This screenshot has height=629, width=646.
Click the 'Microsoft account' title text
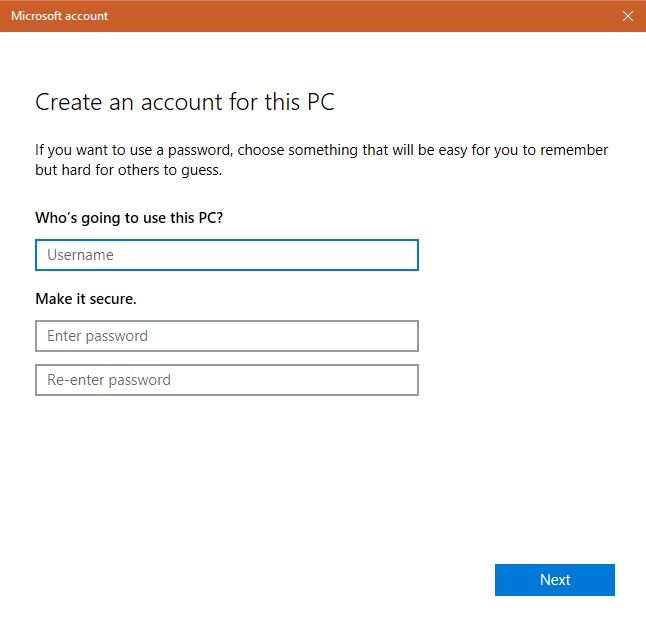point(59,16)
